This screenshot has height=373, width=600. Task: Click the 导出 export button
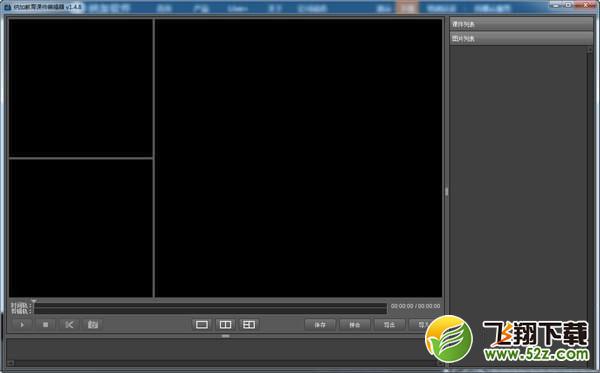tap(389, 325)
